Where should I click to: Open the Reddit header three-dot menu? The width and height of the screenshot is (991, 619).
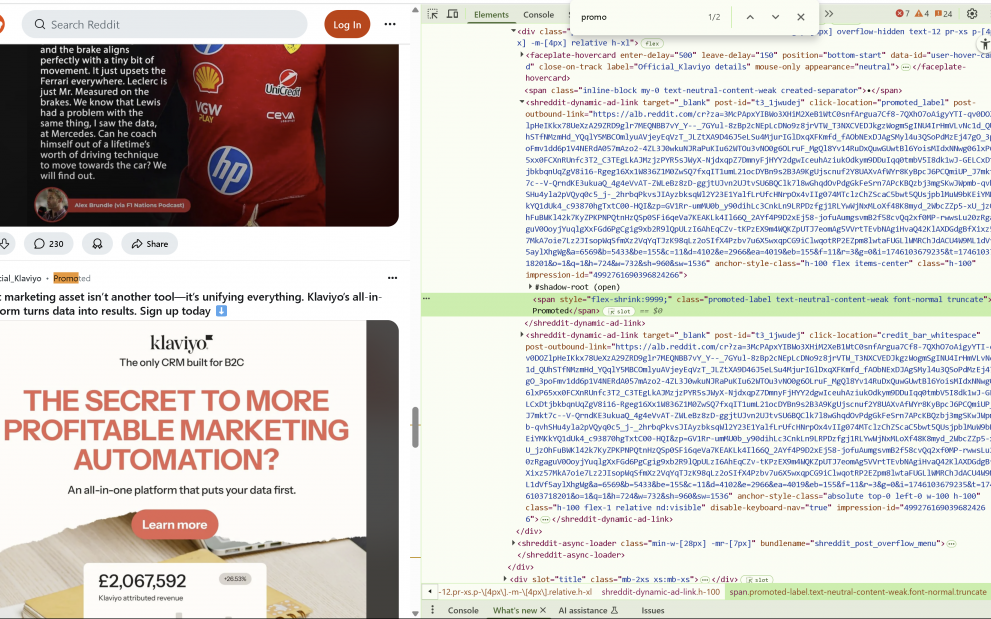pos(390,25)
